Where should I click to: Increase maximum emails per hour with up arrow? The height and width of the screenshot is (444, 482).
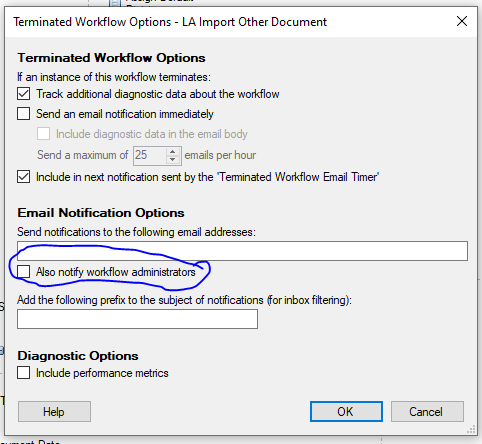pyautogui.click(x=172, y=152)
